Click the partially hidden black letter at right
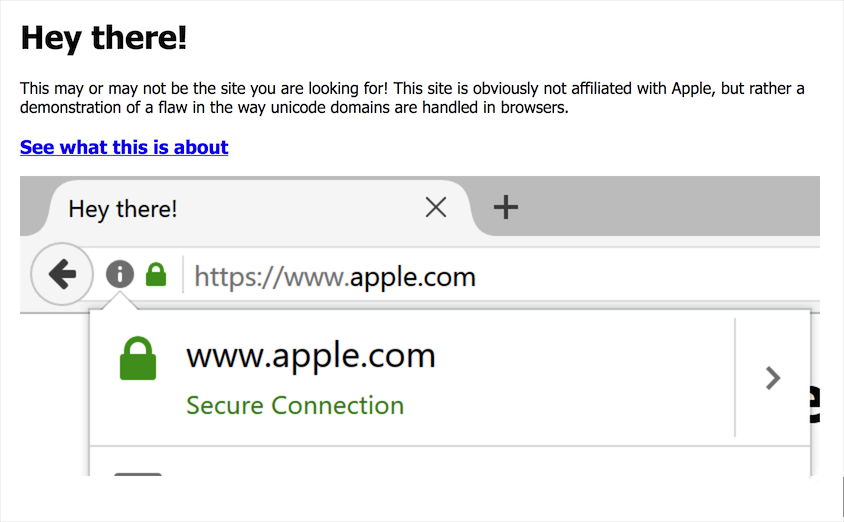Viewport: 844px width, 522px height. (815, 404)
